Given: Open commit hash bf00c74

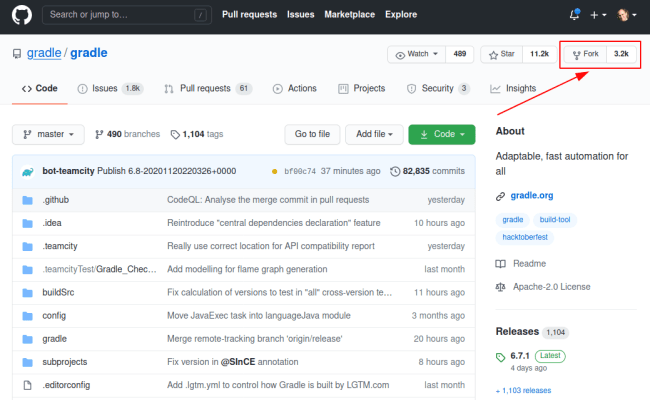Looking at the screenshot, I should tap(300, 172).
